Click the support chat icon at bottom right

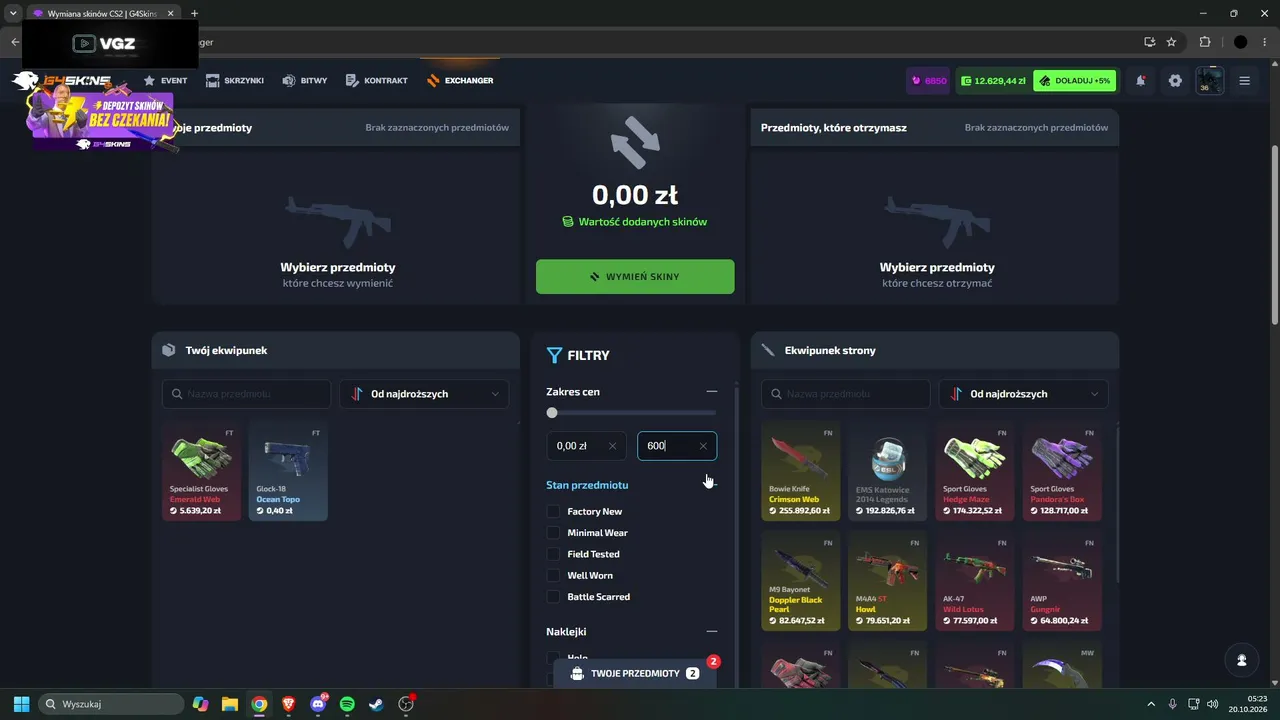pyautogui.click(x=1241, y=660)
